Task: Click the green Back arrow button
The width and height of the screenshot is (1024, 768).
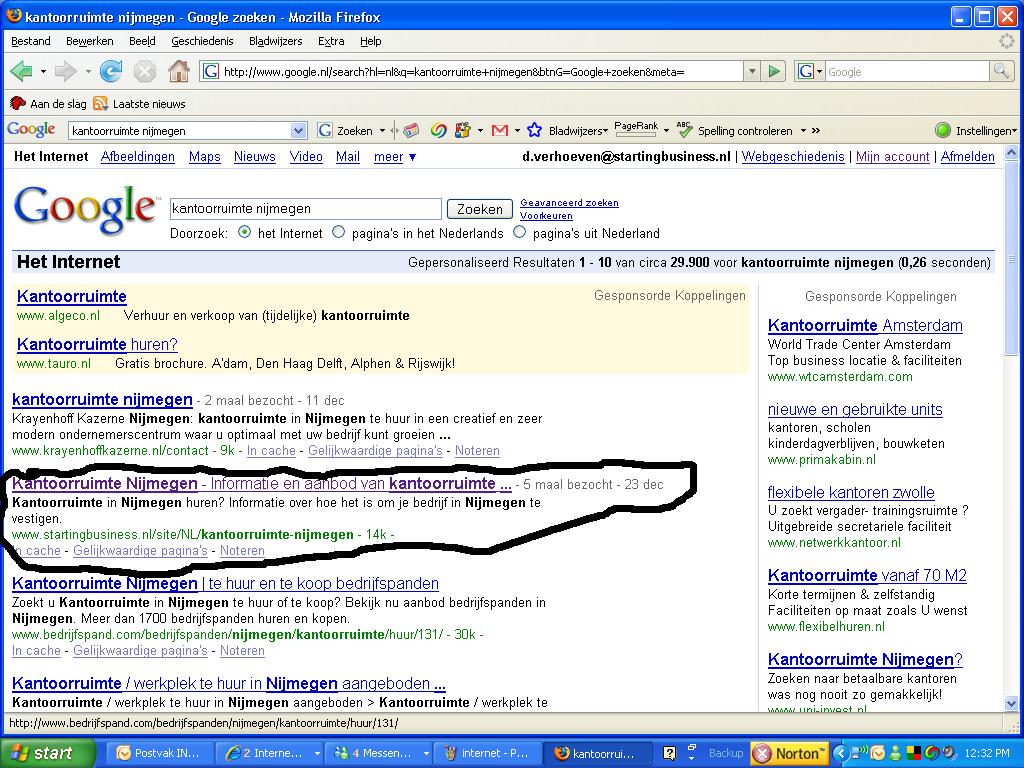Action: (22, 71)
